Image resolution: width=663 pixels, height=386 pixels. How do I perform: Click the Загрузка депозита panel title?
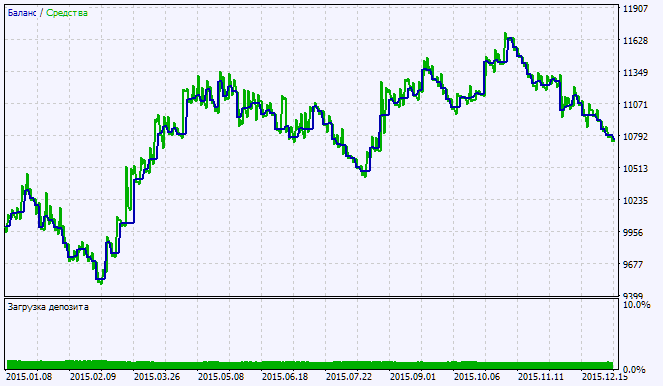point(48,307)
